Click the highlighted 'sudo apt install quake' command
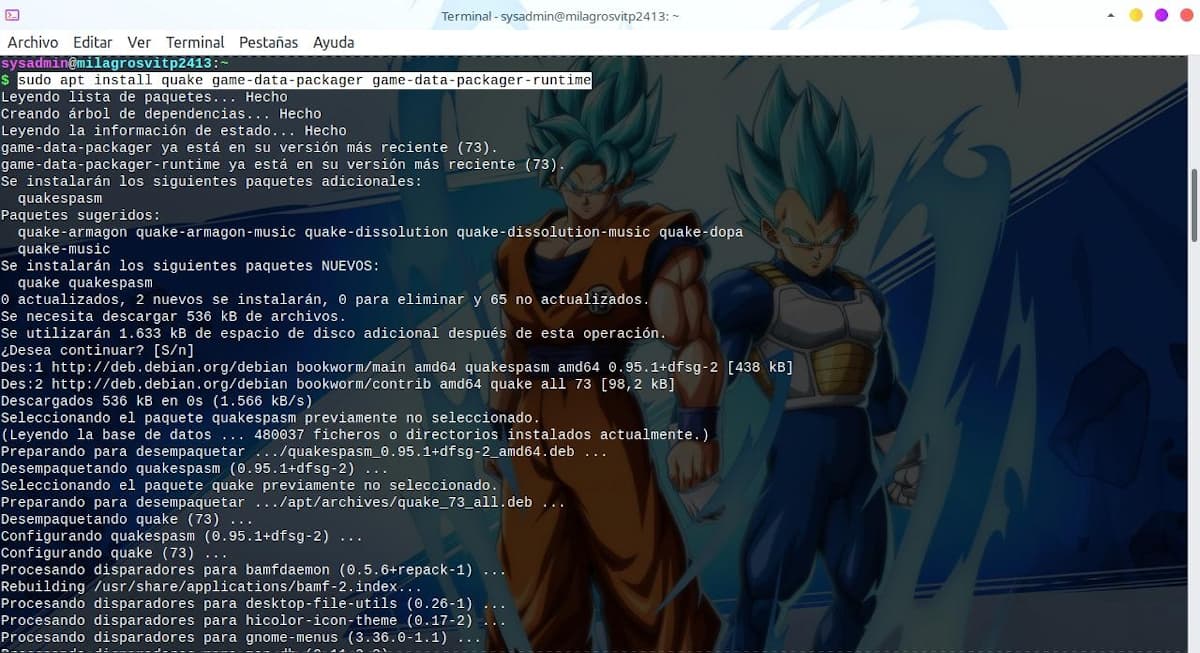This screenshot has height=653, width=1200. pos(305,80)
